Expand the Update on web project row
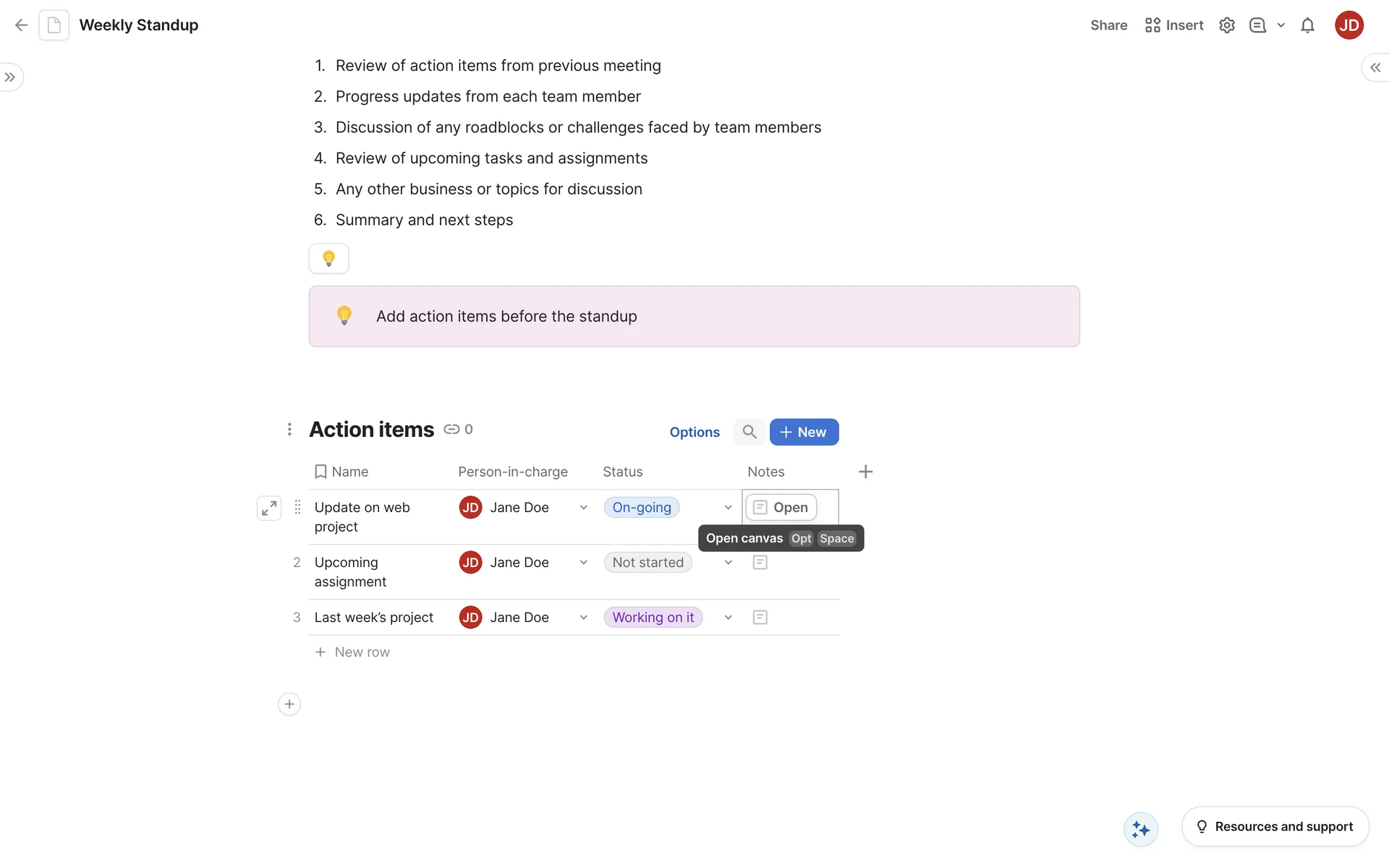Image resolution: width=1389 pixels, height=868 pixels. [x=269, y=508]
